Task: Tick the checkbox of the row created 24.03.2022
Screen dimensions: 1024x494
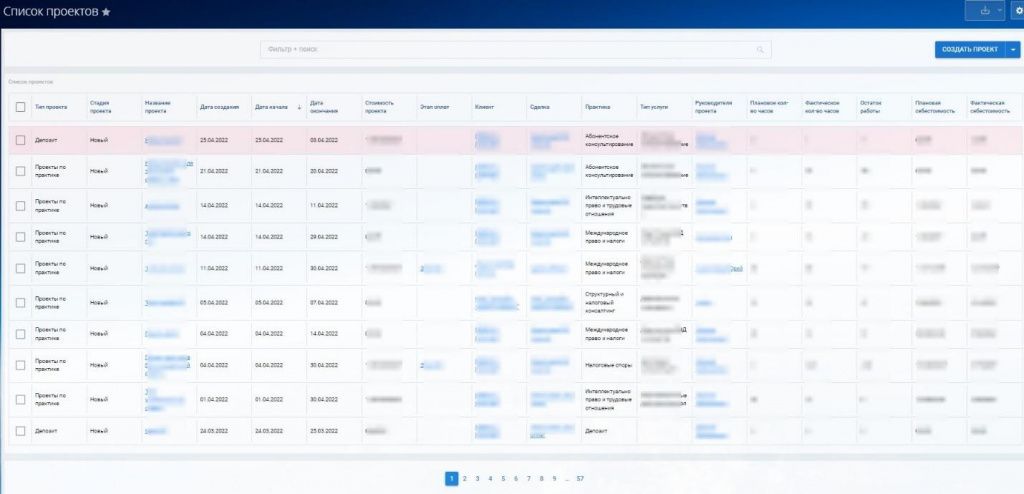Action: coord(20,431)
